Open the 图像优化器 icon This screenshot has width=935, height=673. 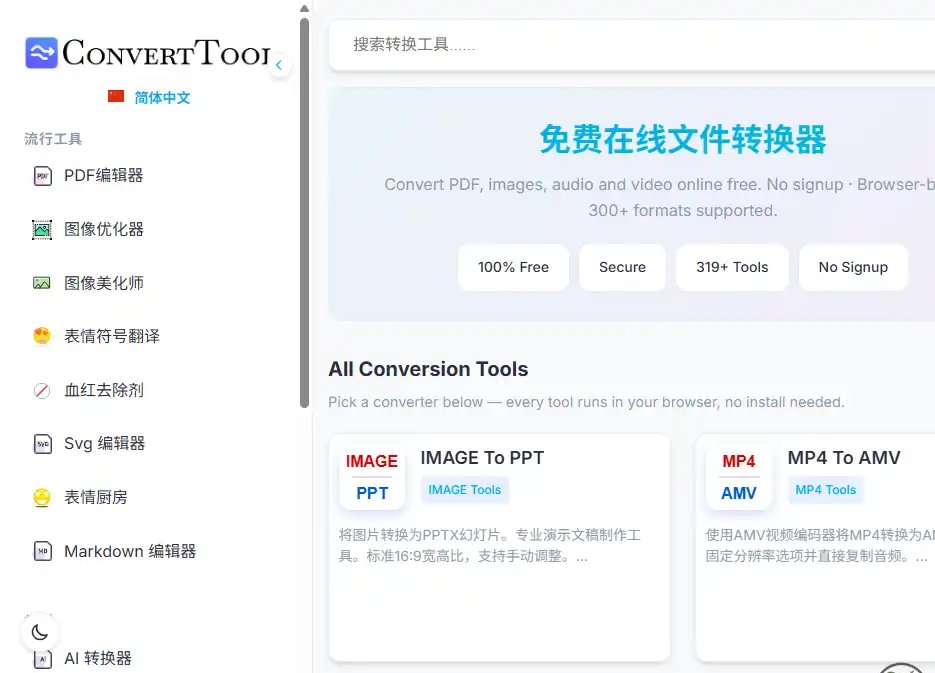point(42,229)
